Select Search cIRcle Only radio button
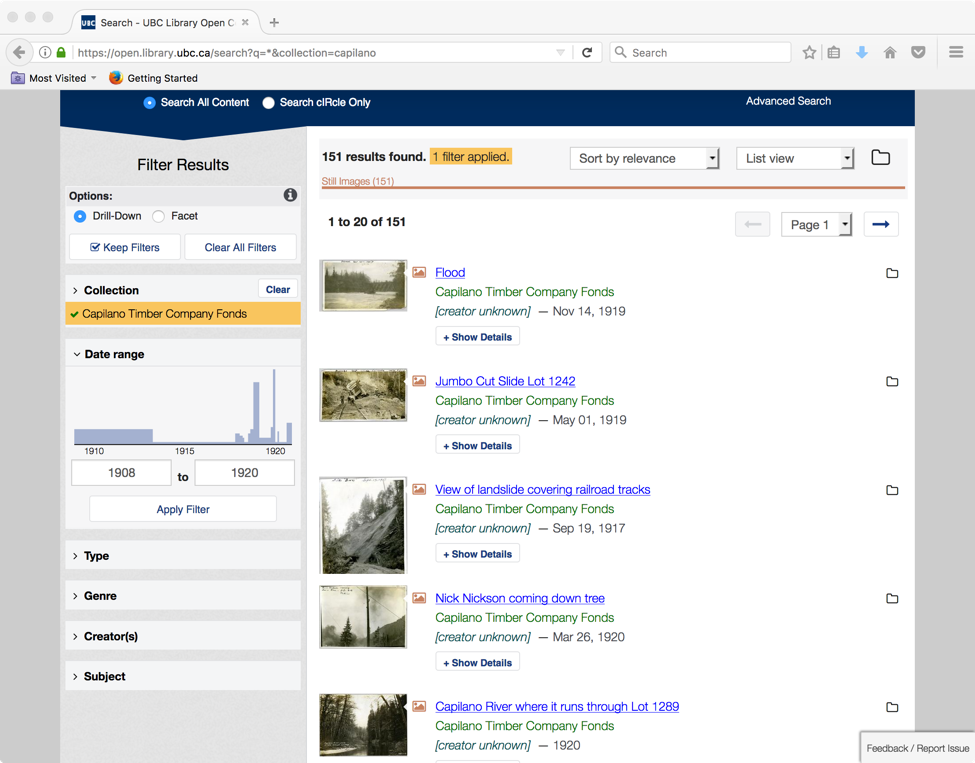Screen dimensions: 975x763 click(x=268, y=103)
